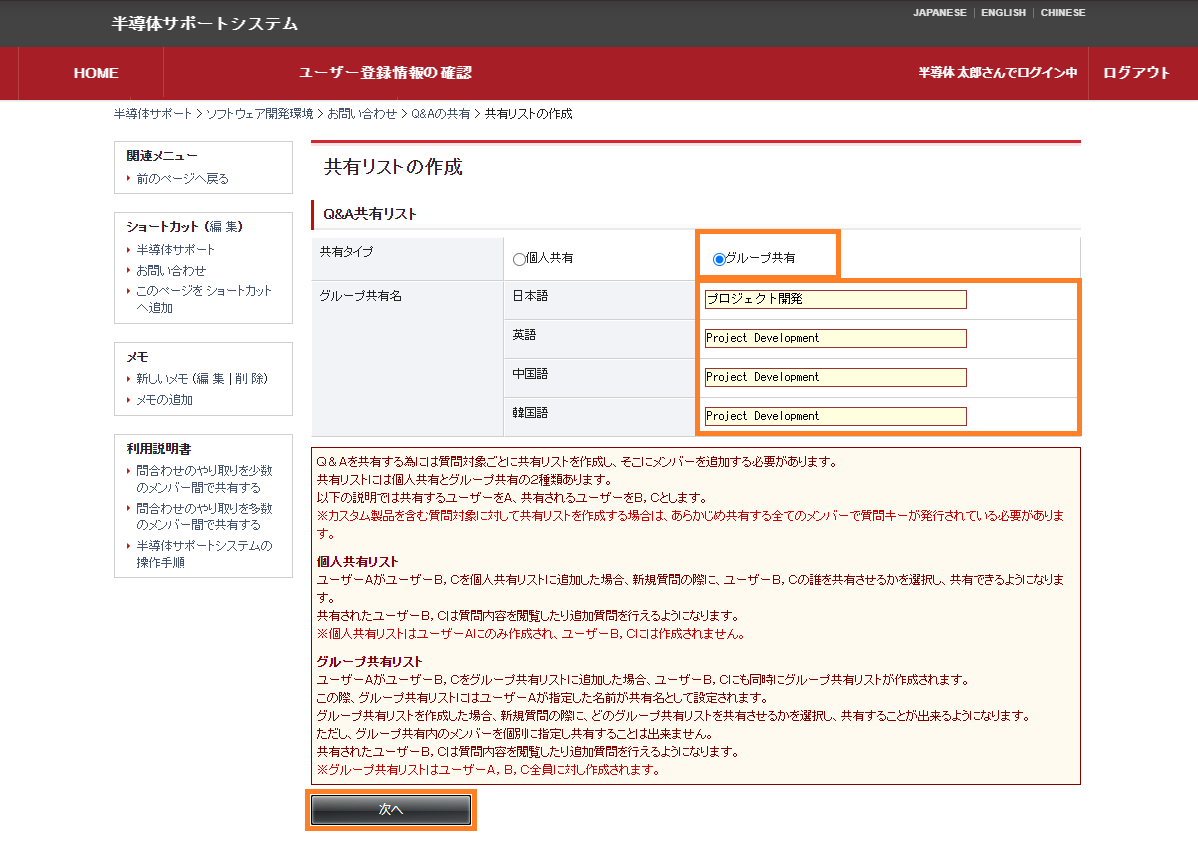Switch language to JAPANESE
This screenshot has width=1198, height=850.
[x=939, y=13]
